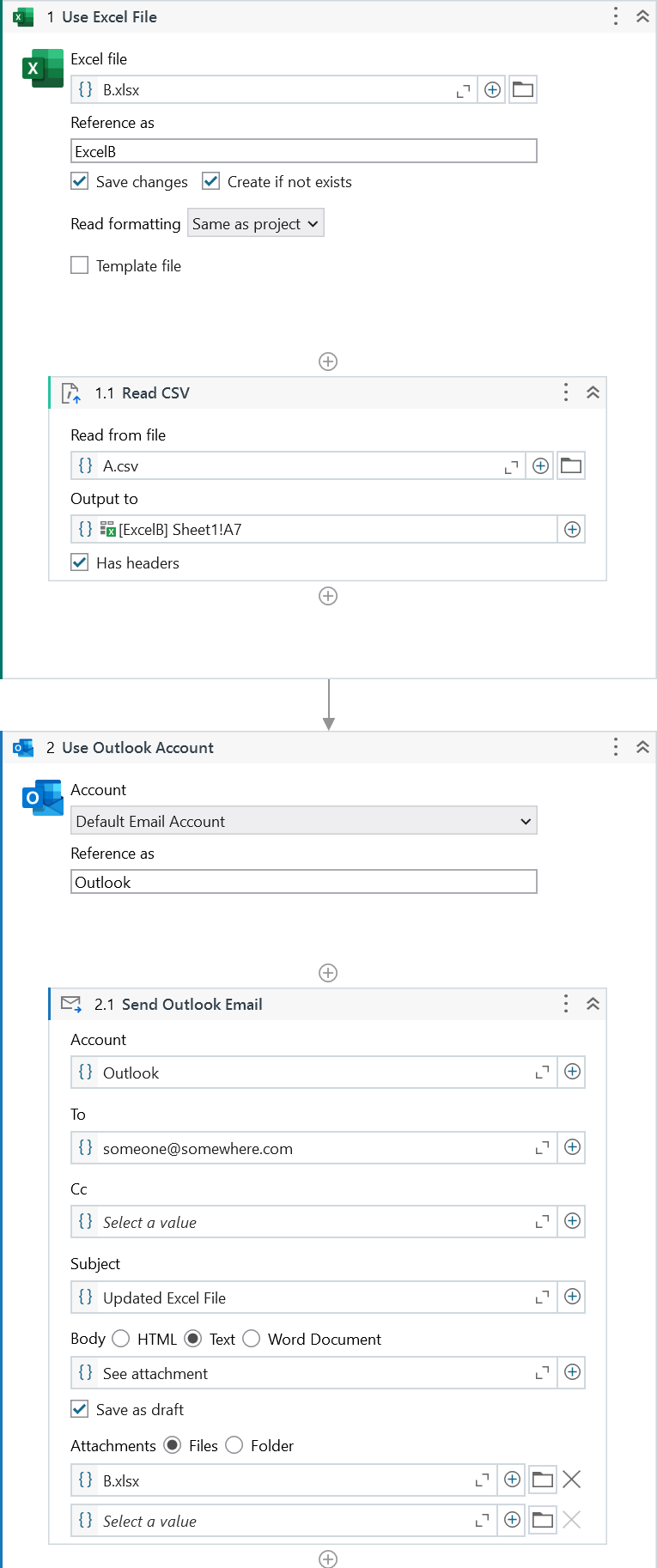Click the Outlook account application icon

pyautogui.click(x=42, y=798)
